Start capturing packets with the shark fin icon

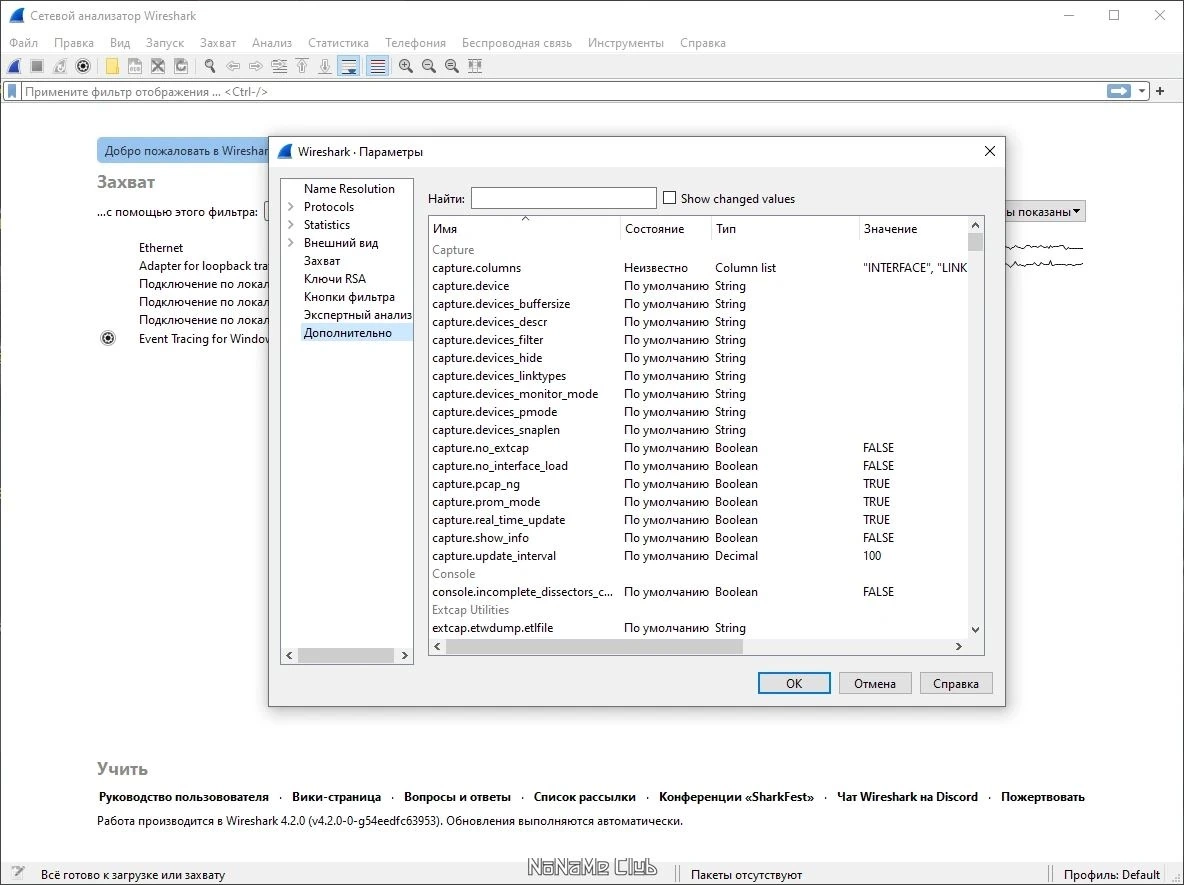pyautogui.click(x=14, y=66)
